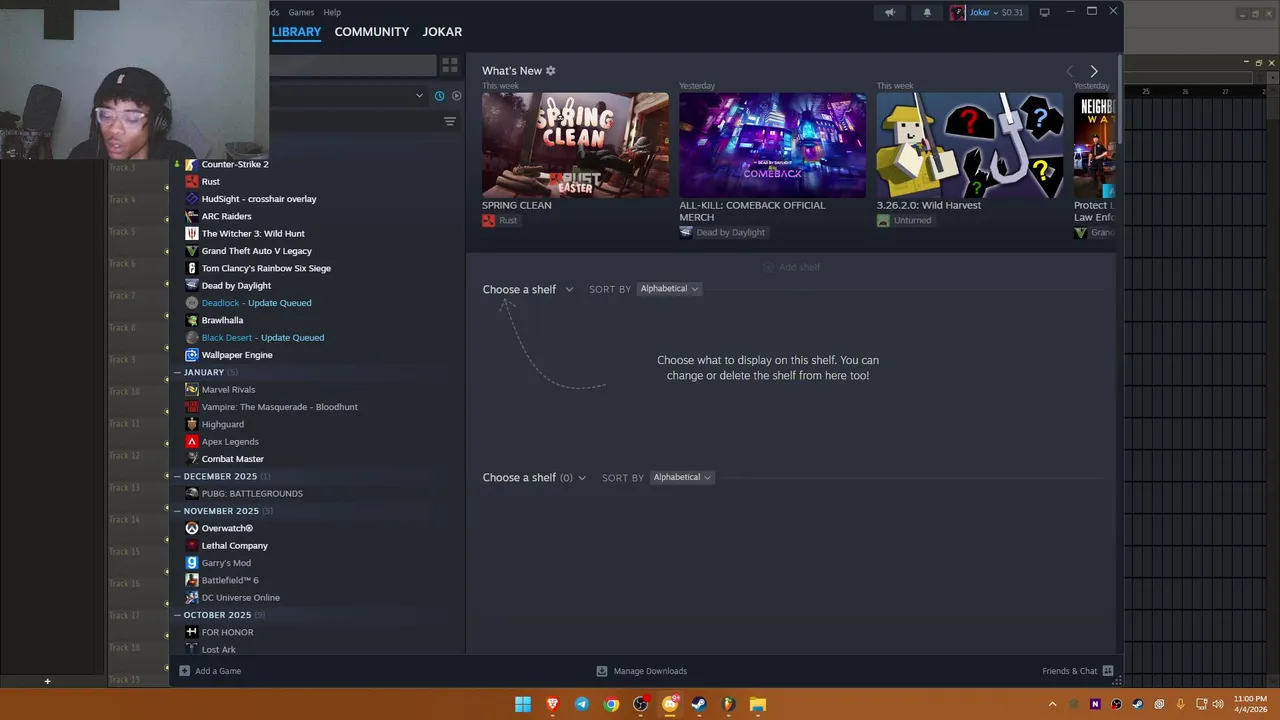Open first shelf Alphabetical sort dropdown
The image size is (1280, 720).
[x=669, y=289]
